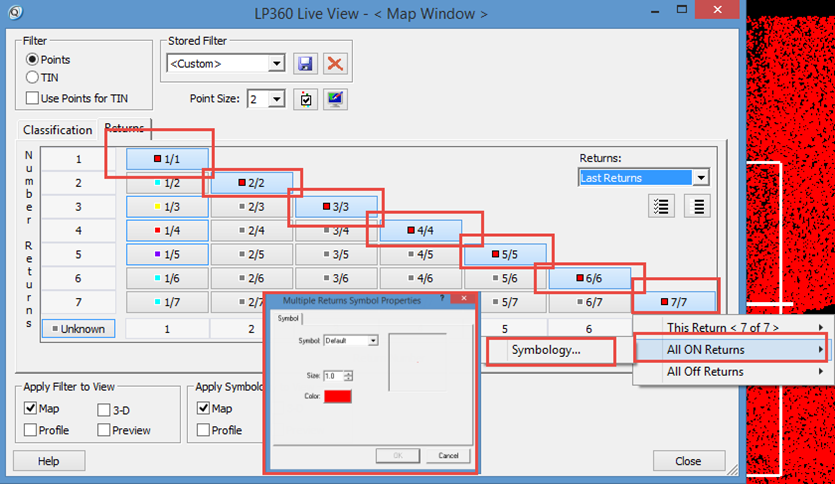This screenshot has height=484, width=835.
Task: Open the Point Size dropdown
Action: [276, 100]
